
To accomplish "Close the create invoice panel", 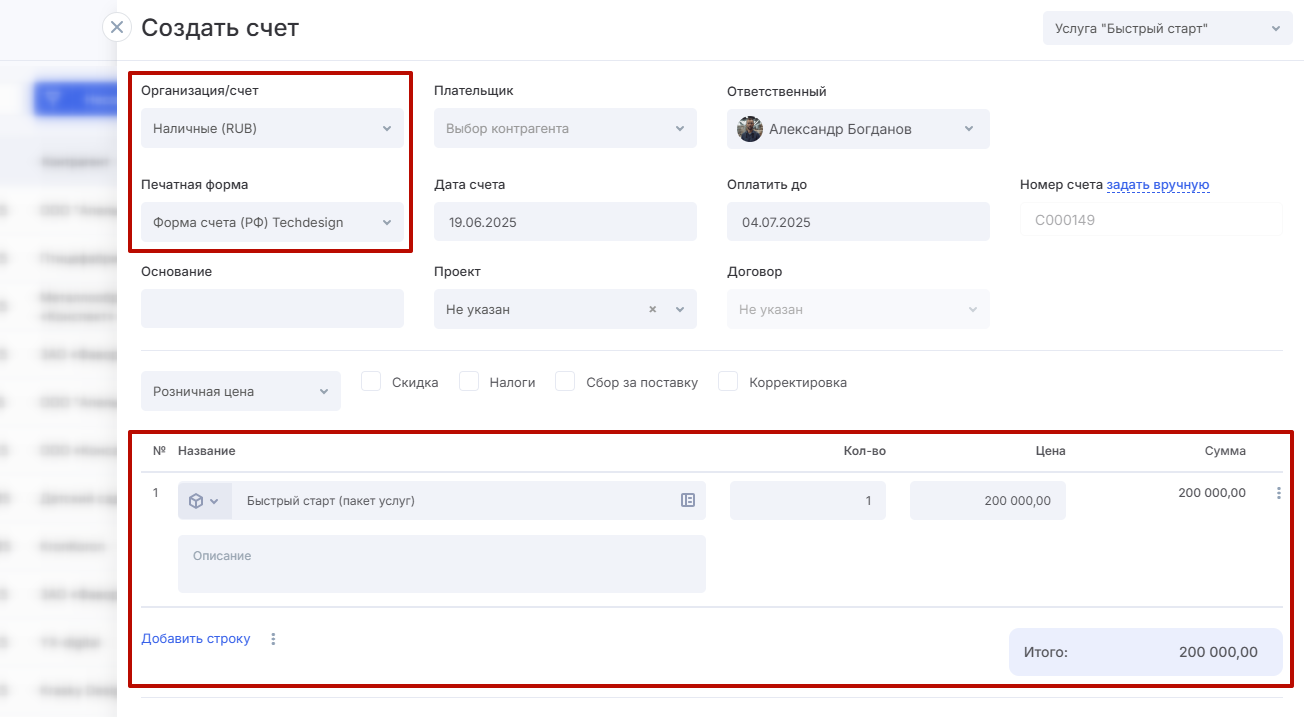I will point(117,27).
